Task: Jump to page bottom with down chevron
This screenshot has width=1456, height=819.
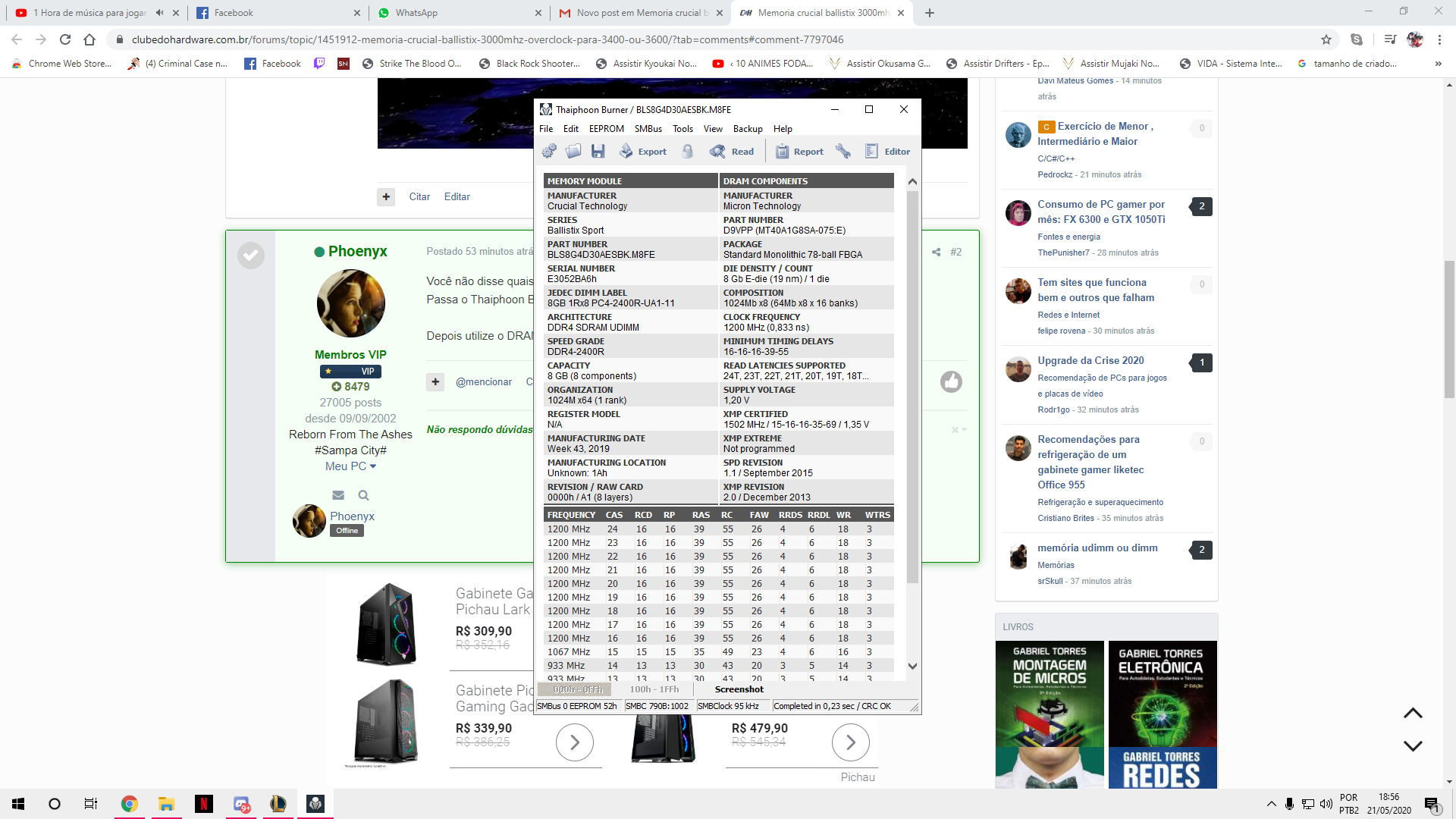Action: (1413, 745)
